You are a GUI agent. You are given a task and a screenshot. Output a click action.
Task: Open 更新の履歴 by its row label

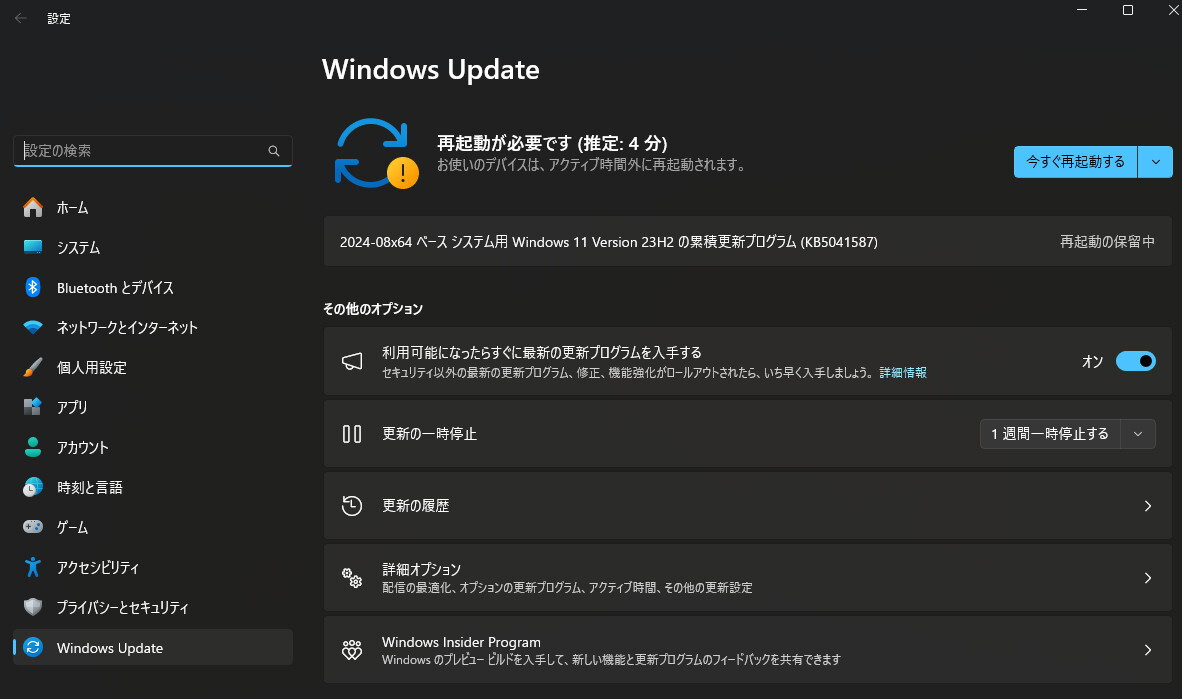[415, 506]
